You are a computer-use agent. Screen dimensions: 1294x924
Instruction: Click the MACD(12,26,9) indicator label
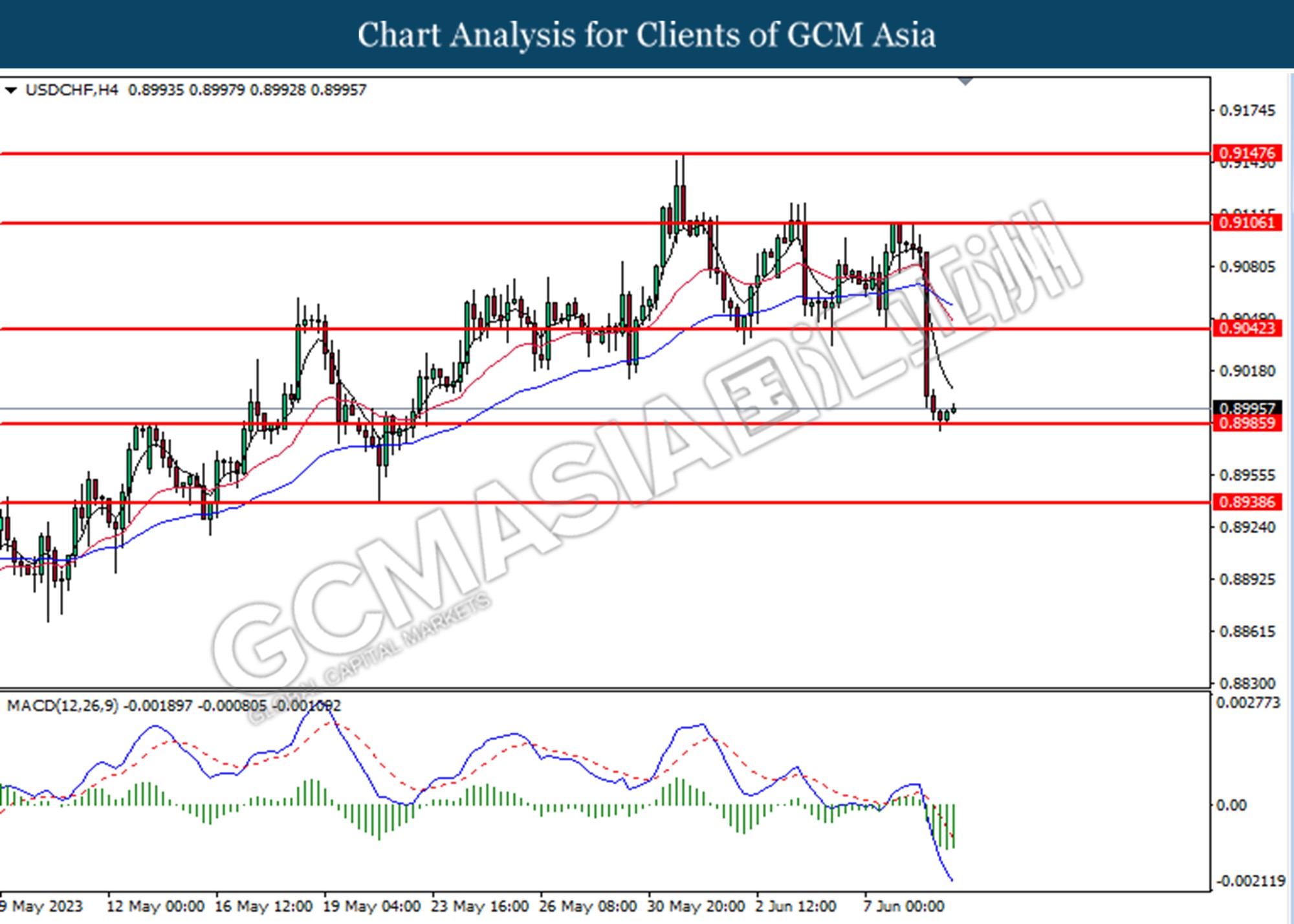pyautogui.click(x=63, y=706)
